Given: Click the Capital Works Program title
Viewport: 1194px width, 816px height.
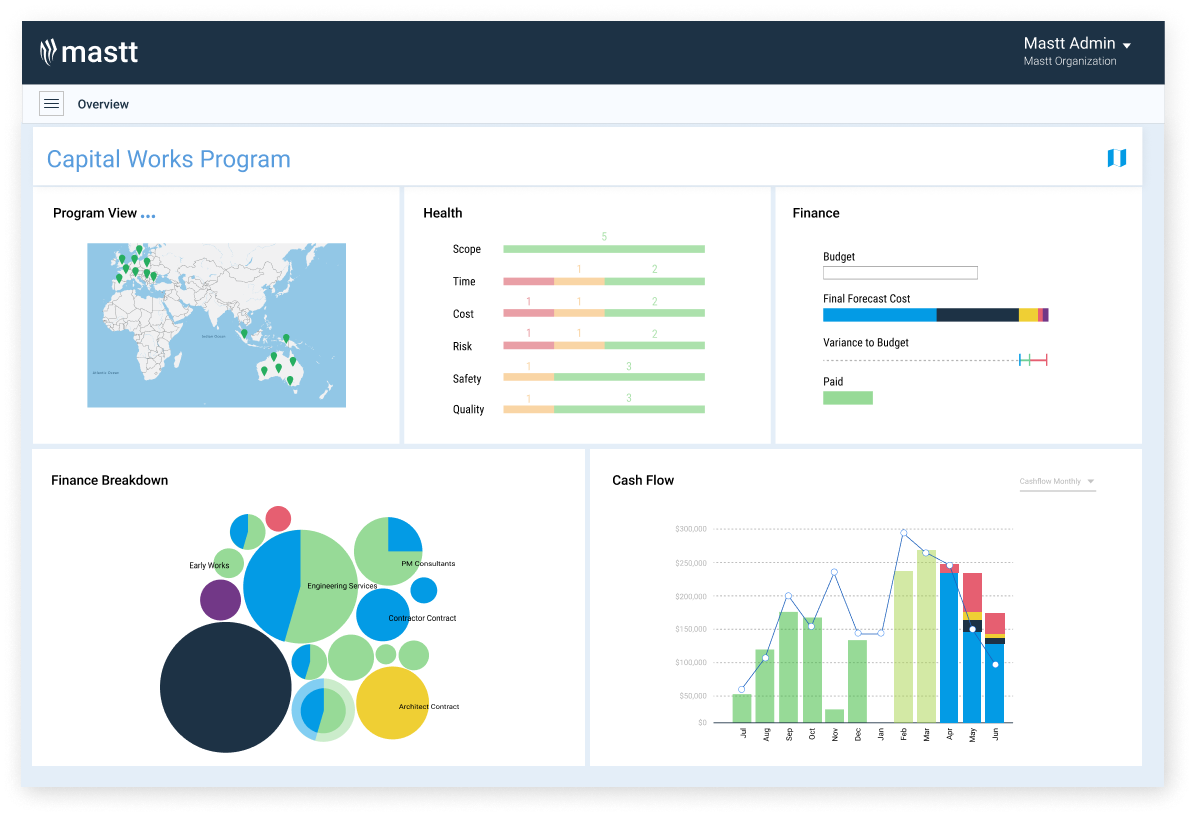Looking at the screenshot, I should pos(168,158).
